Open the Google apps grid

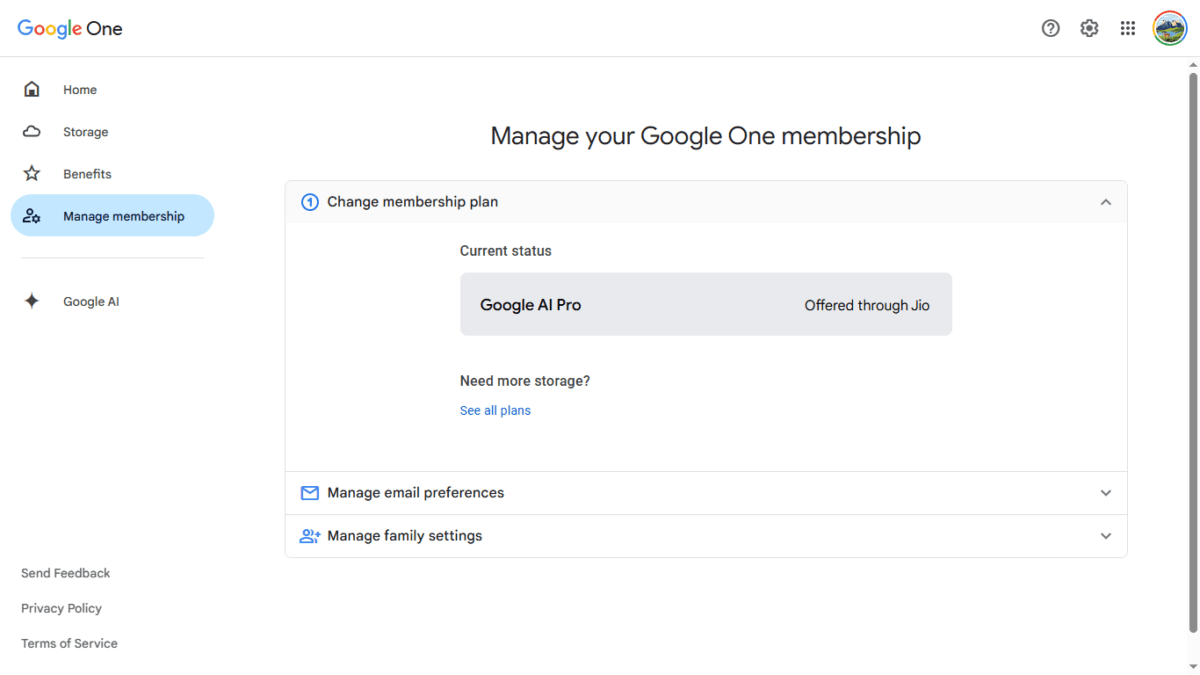click(x=1128, y=28)
